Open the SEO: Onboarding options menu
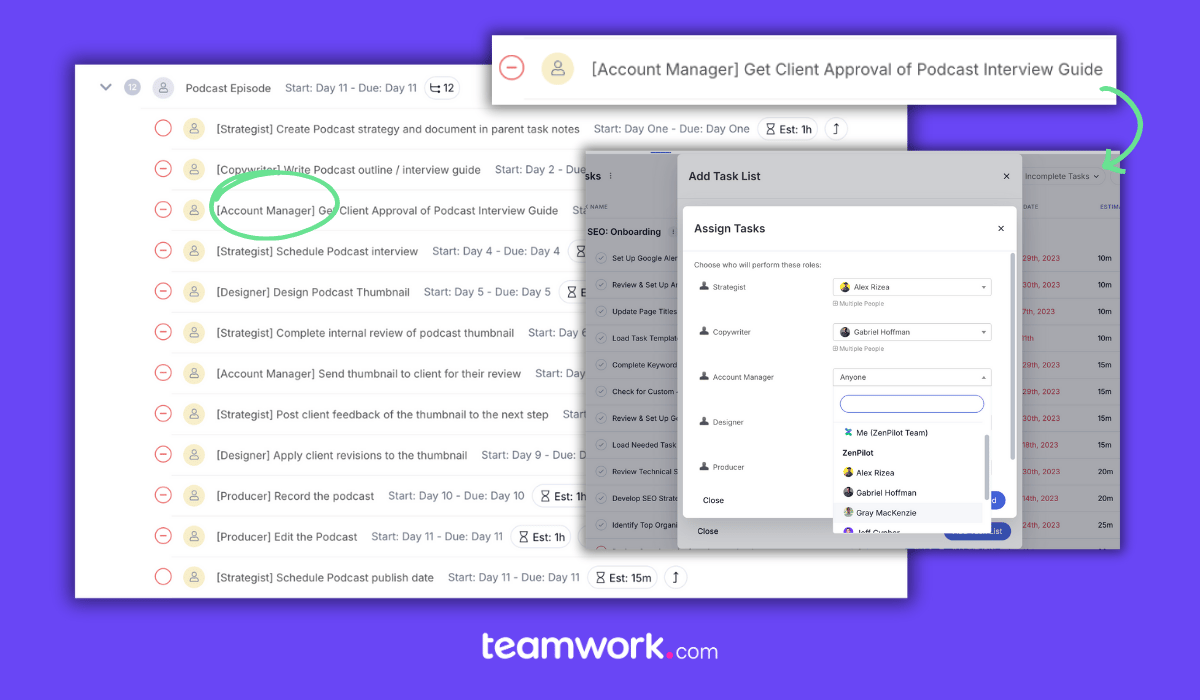 673,232
